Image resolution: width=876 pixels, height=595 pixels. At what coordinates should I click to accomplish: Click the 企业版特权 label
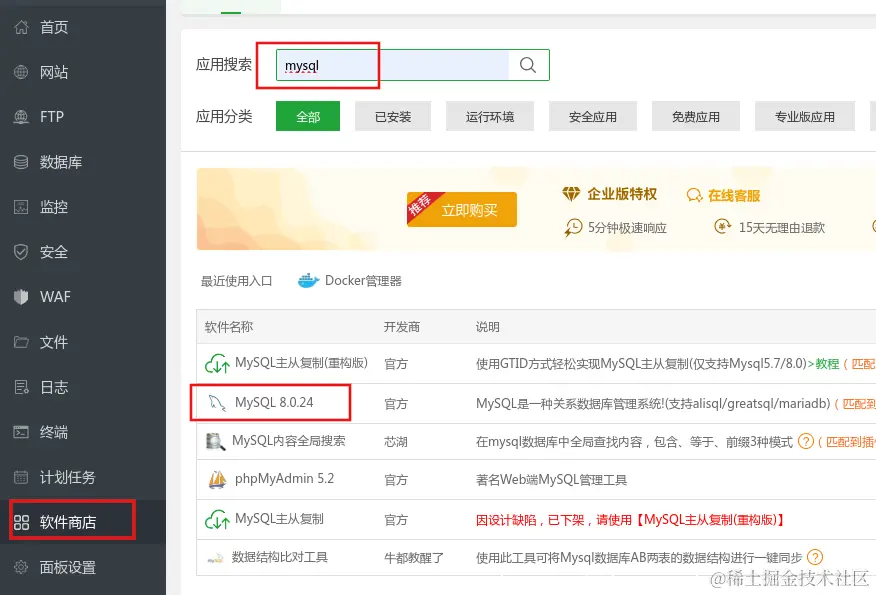[622, 194]
